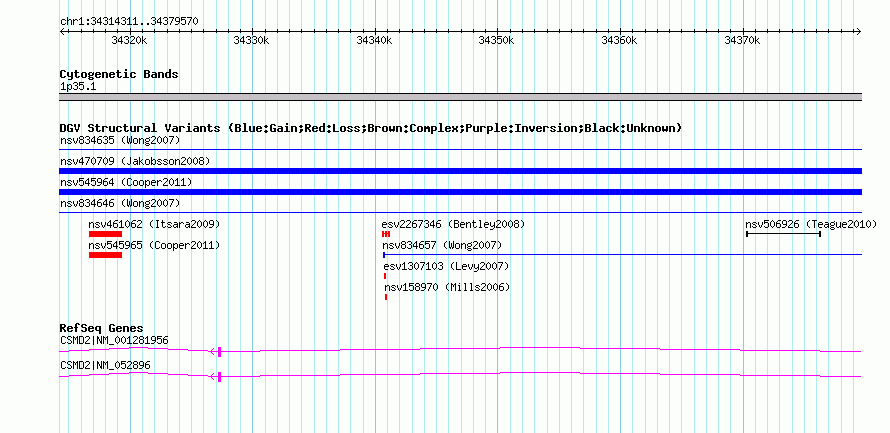Screen dimensions: 890x433
Task: Select the nsv545964 (Cooper2011) variant label
Action: pos(126,182)
